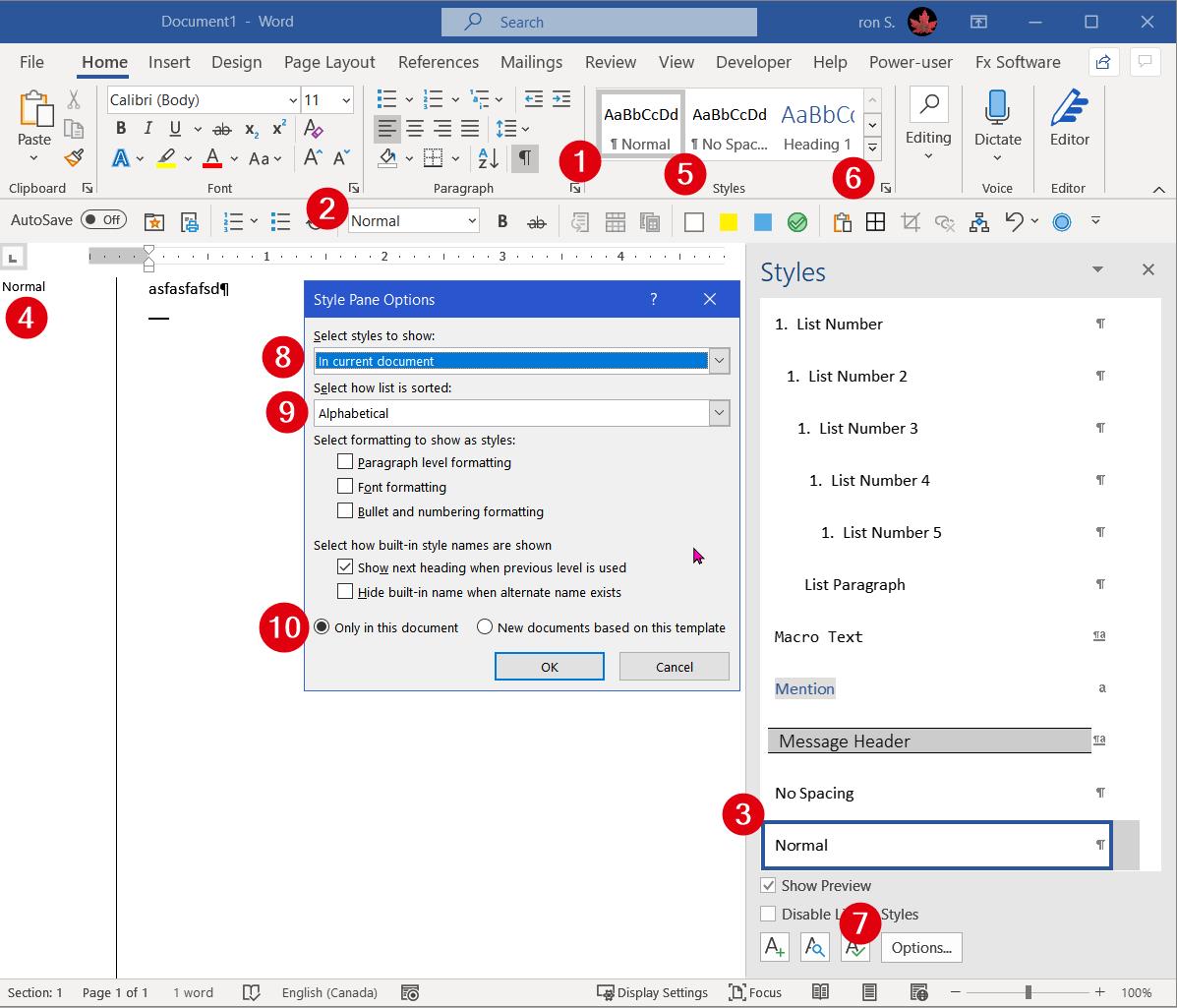Click the Bullets list button

point(386,99)
